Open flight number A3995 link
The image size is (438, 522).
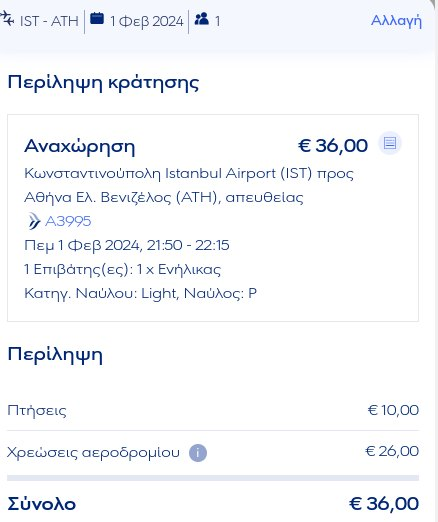68,221
